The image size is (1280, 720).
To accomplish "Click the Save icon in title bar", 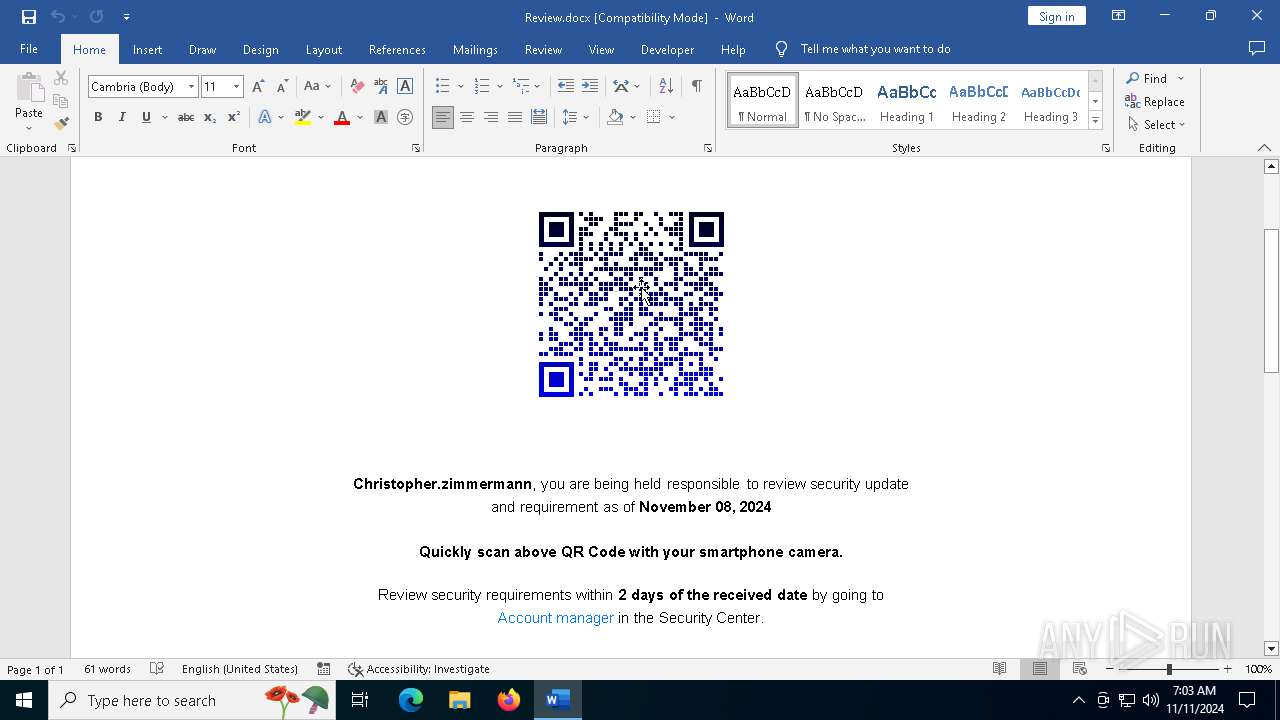I will (29, 17).
